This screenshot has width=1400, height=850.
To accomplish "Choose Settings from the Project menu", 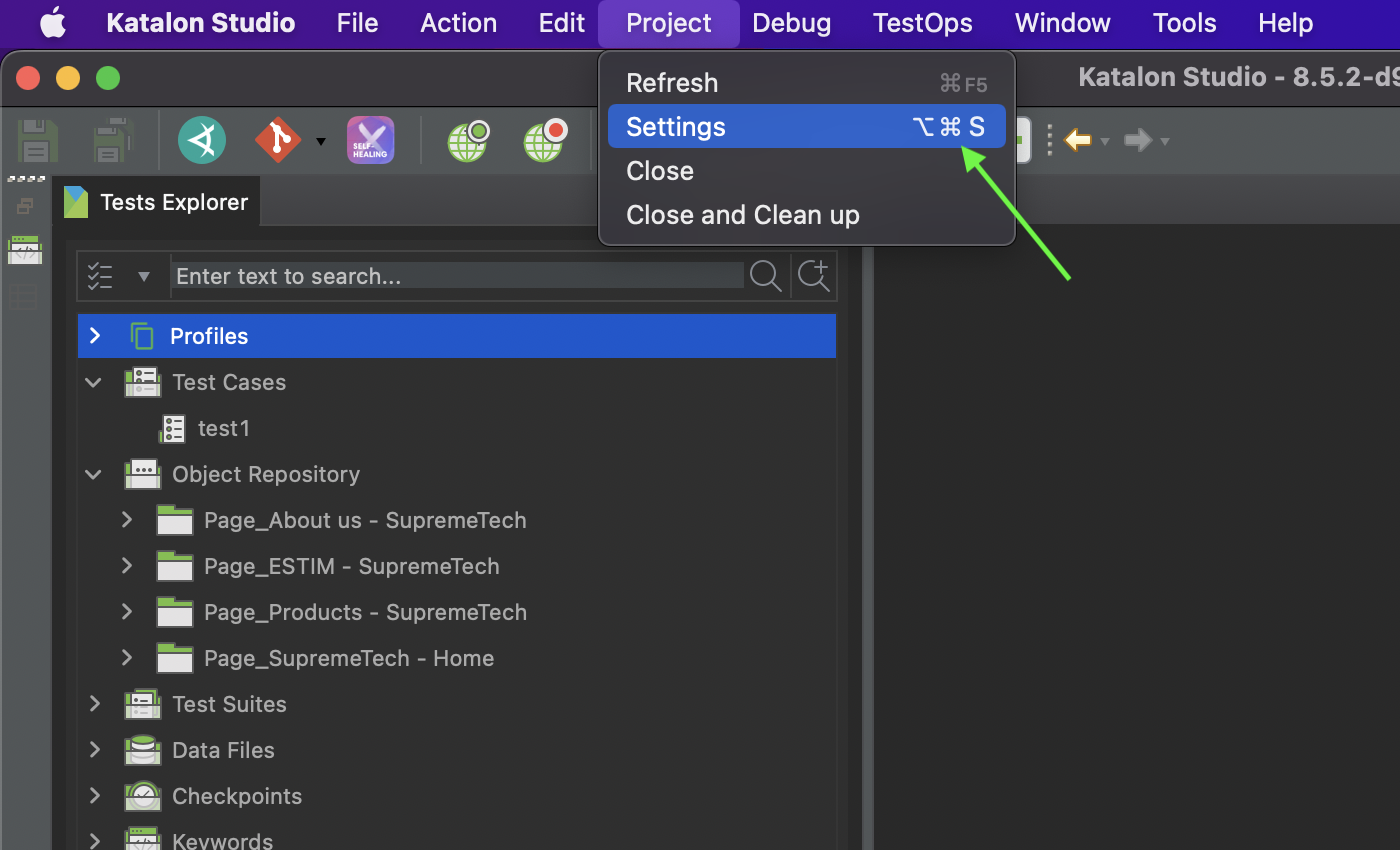I will pos(807,127).
